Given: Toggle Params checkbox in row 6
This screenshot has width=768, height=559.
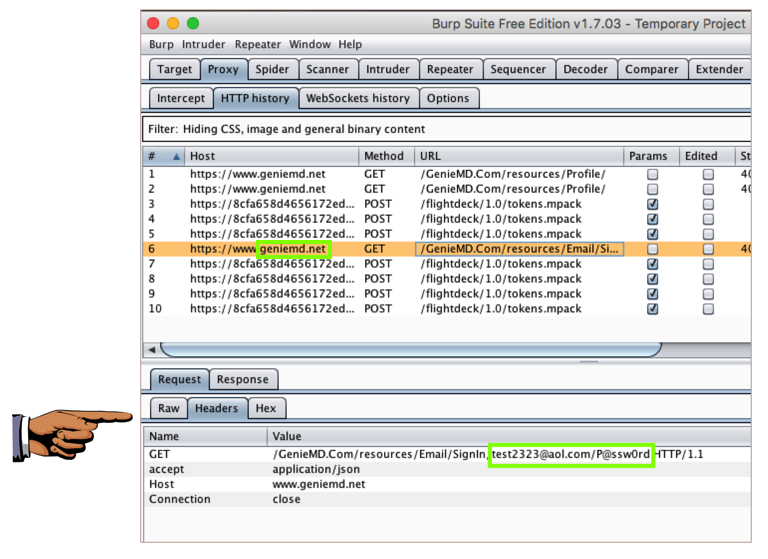Looking at the screenshot, I should pos(652,249).
